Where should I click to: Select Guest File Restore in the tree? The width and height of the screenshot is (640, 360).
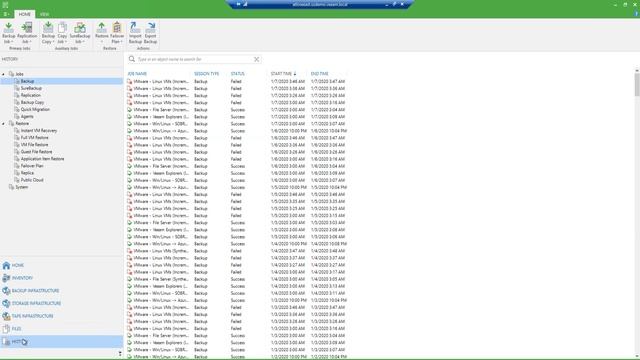(x=36, y=152)
